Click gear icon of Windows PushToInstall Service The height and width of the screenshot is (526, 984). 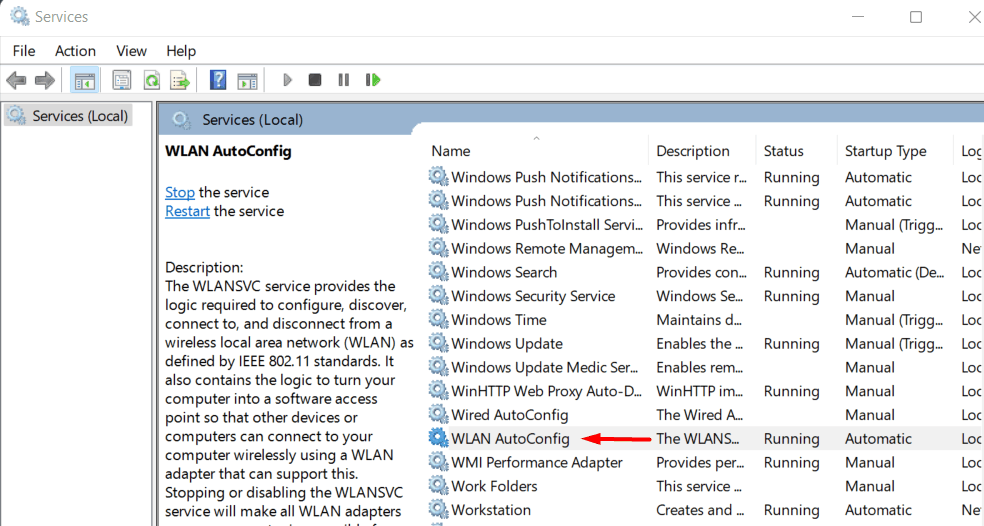[439, 225]
